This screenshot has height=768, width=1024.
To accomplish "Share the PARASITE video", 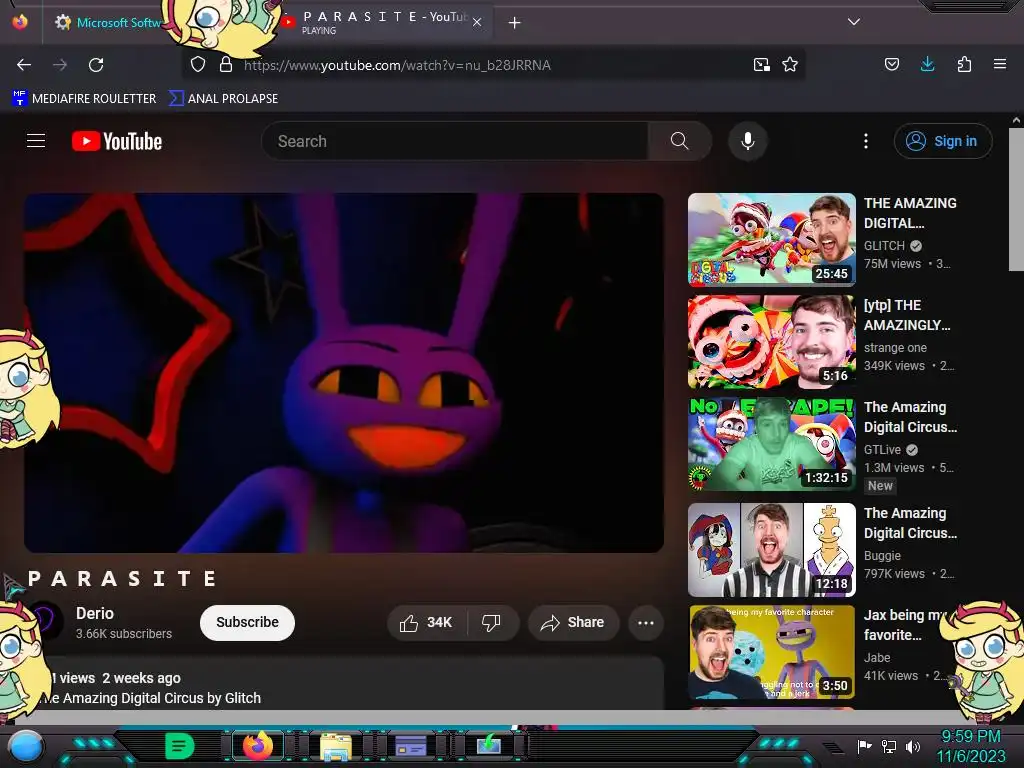I will point(573,622).
